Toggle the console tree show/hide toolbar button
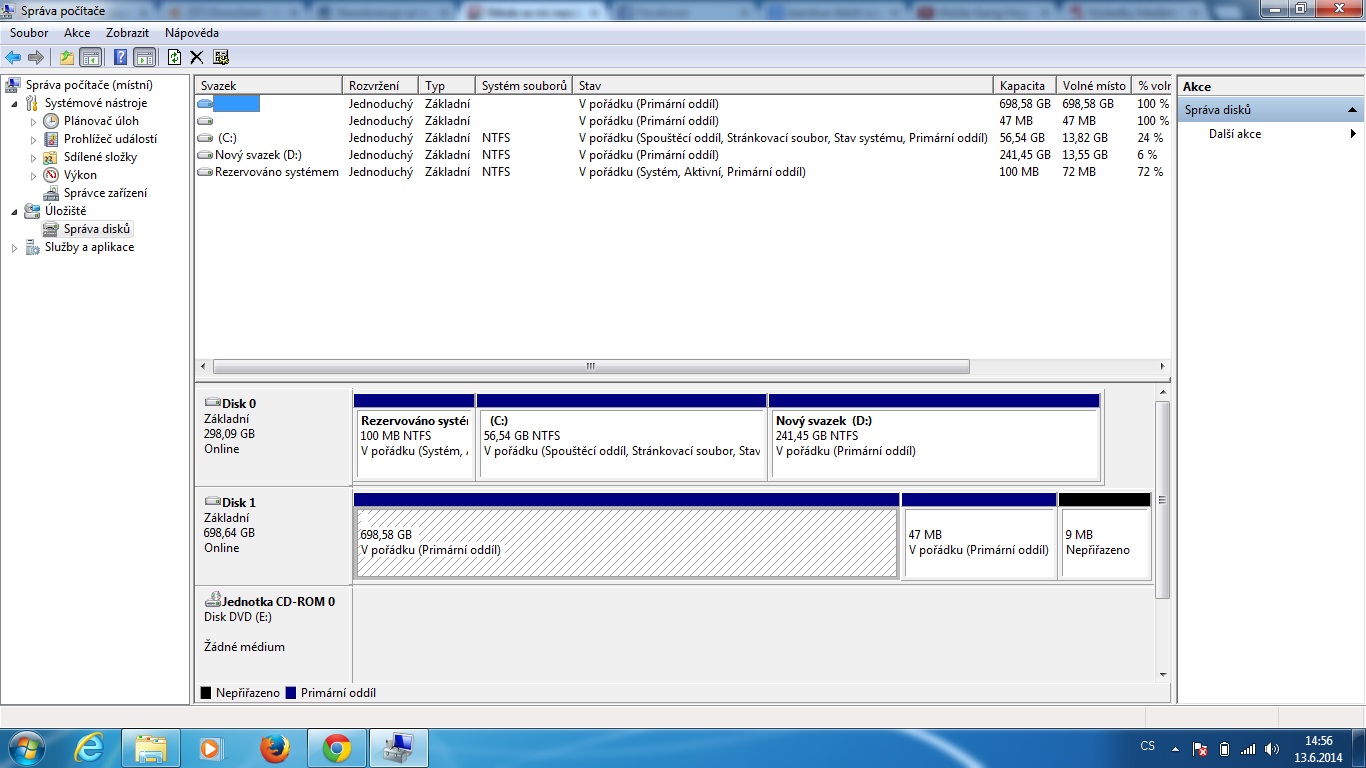The image size is (1366, 768). click(x=91, y=57)
